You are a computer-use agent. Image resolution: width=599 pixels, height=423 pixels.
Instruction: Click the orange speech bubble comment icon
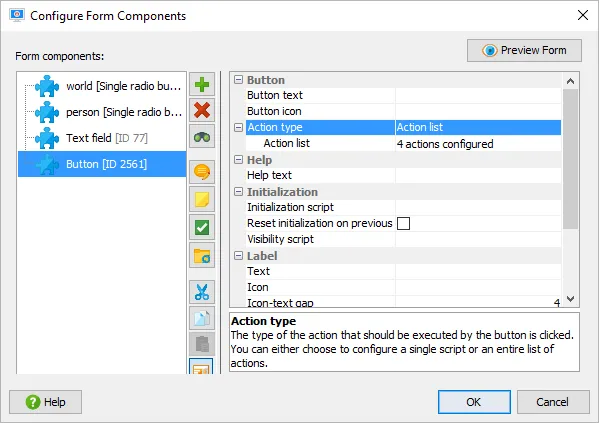pos(202,172)
